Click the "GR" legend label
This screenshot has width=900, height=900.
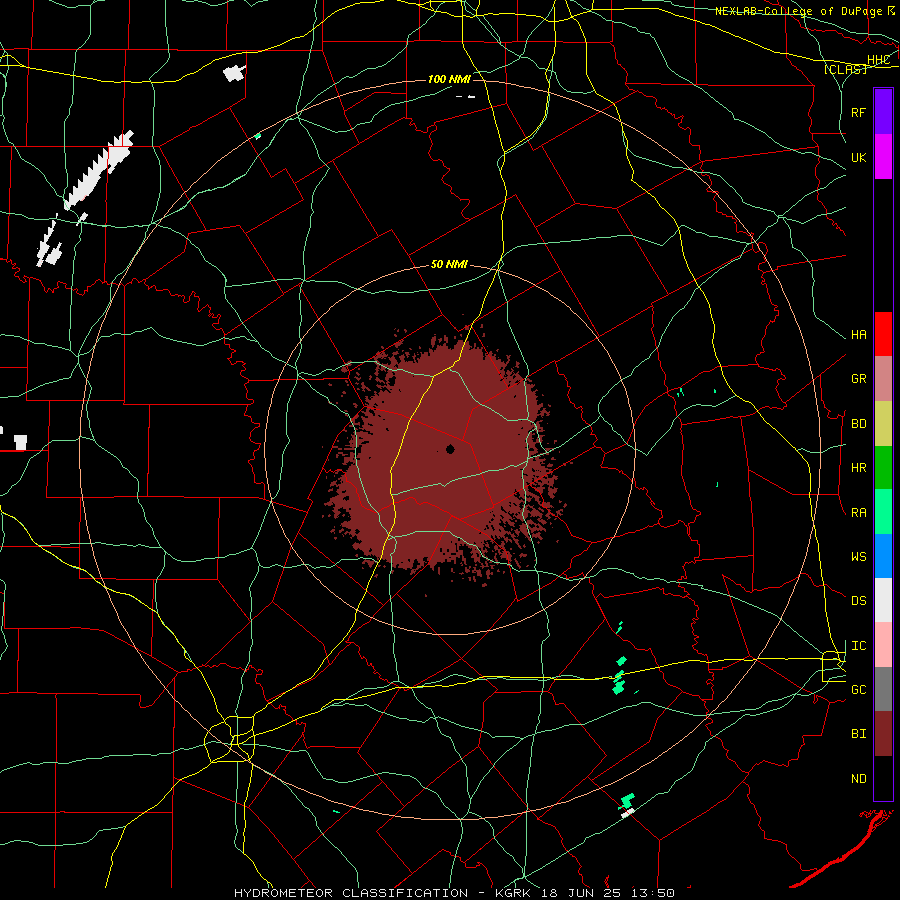859,379
